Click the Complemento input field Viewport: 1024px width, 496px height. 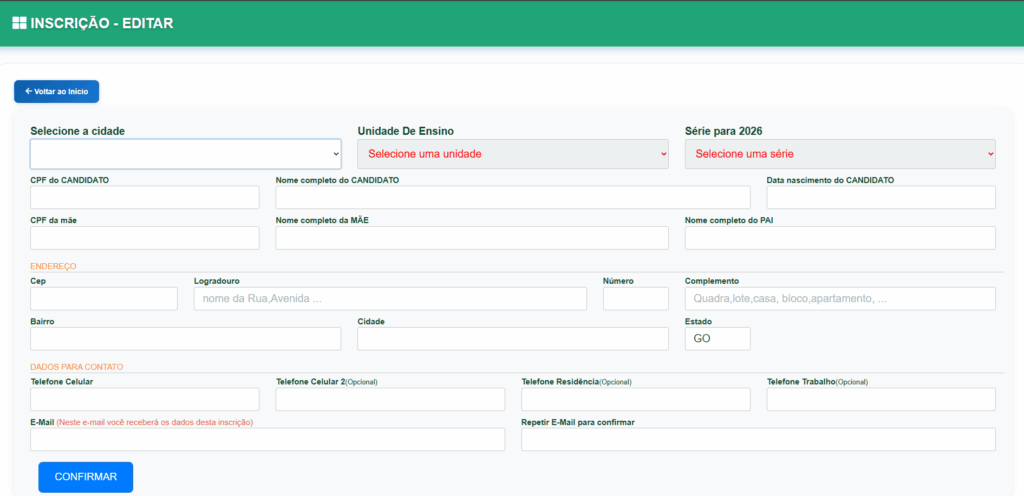click(840, 299)
